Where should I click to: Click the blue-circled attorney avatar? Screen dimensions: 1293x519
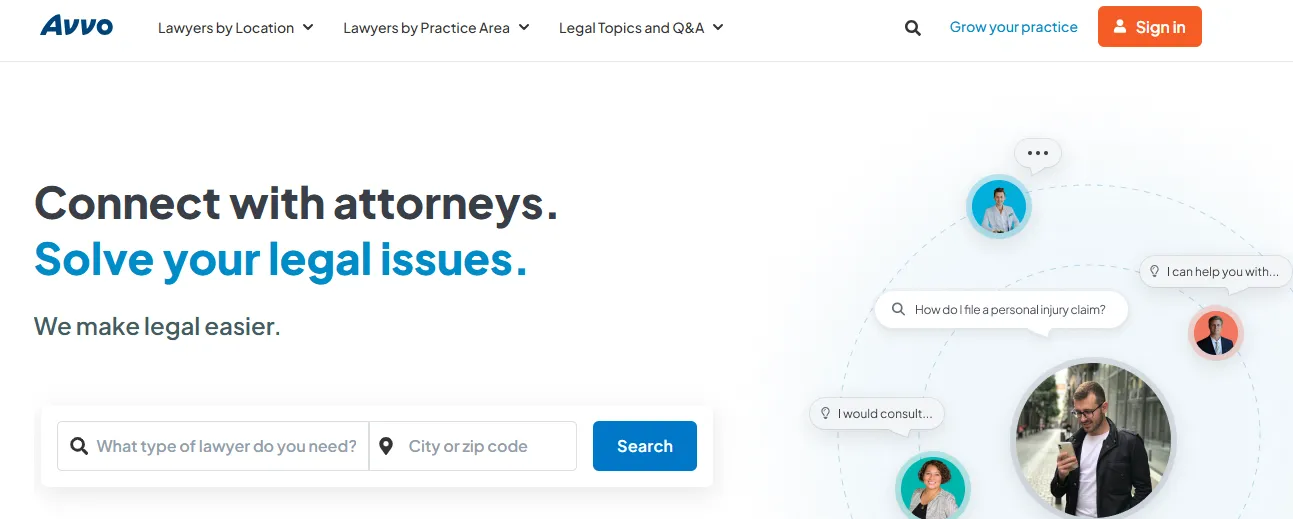(x=998, y=207)
